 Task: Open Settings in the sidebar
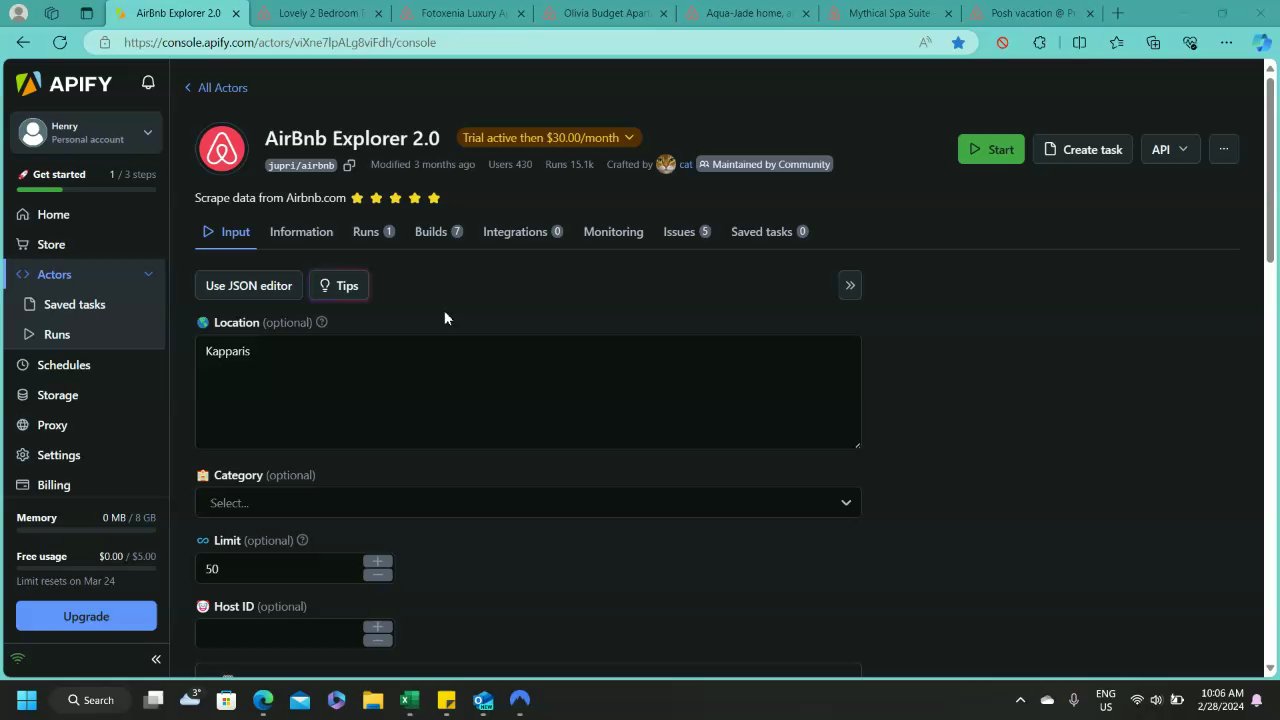[x=58, y=455]
